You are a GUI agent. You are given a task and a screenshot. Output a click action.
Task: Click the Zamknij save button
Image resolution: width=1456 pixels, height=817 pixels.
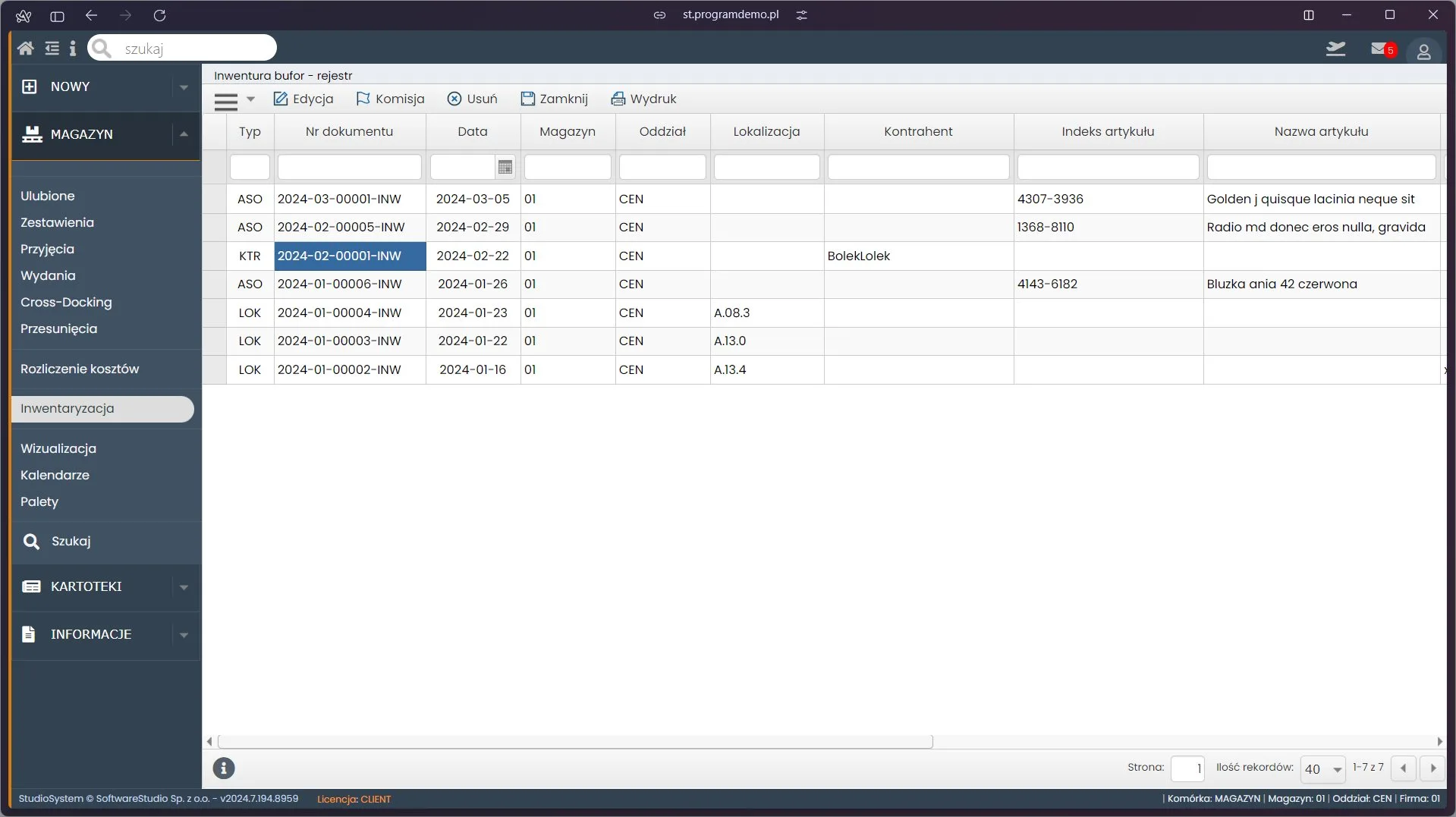pyautogui.click(x=554, y=99)
